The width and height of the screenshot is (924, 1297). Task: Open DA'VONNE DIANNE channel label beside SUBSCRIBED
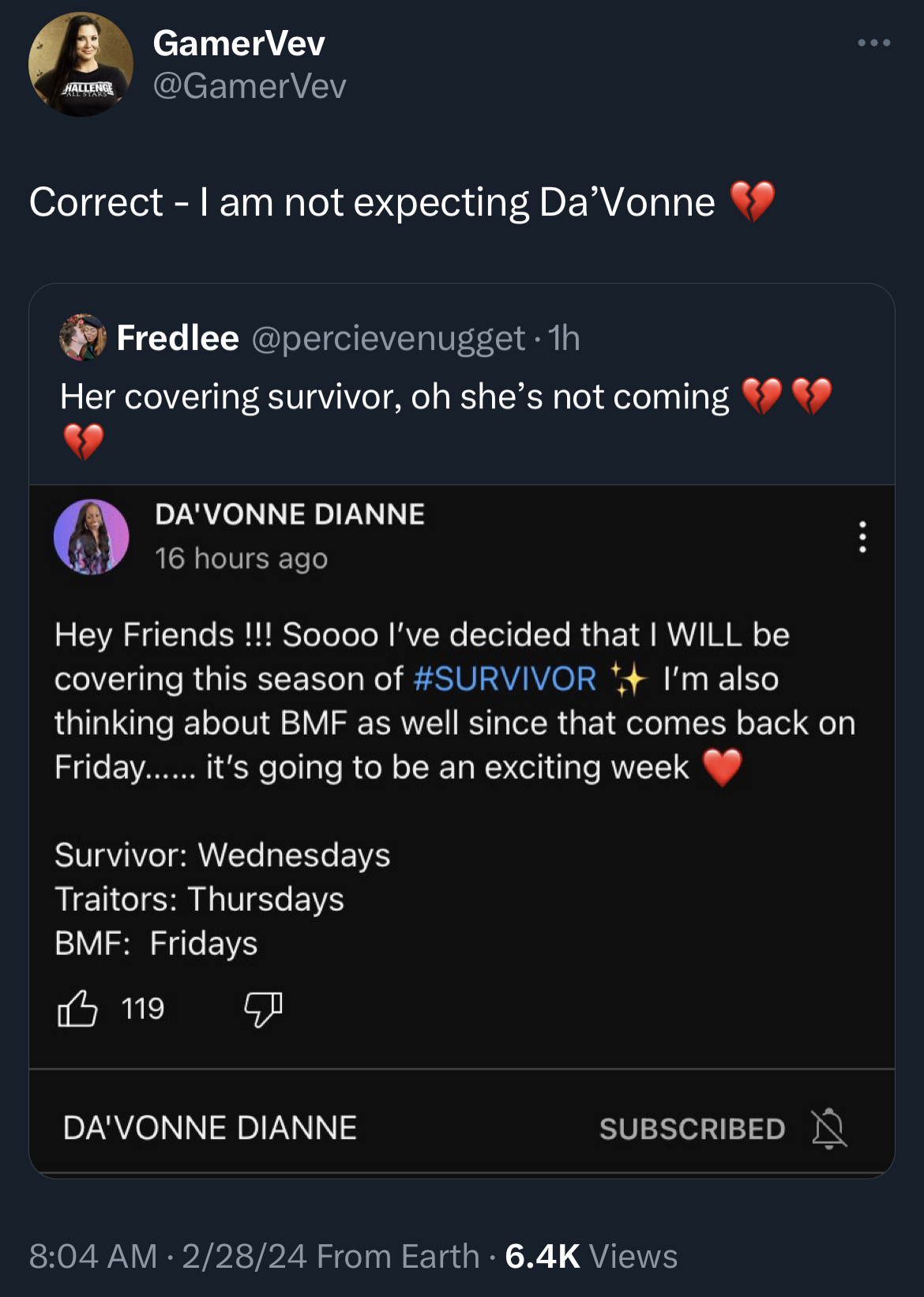click(210, 1128)
